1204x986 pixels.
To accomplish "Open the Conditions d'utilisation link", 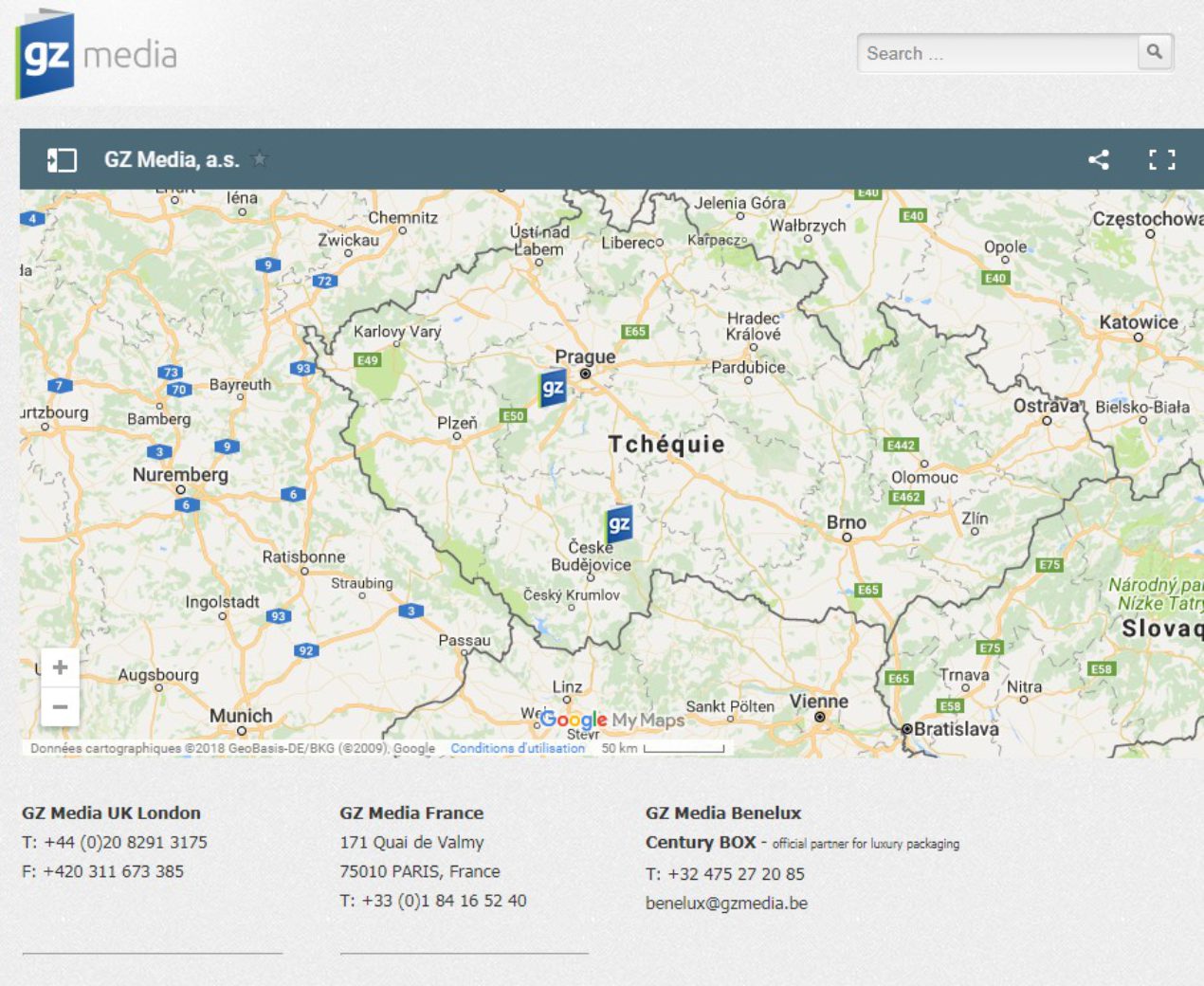I will point(518,748).
